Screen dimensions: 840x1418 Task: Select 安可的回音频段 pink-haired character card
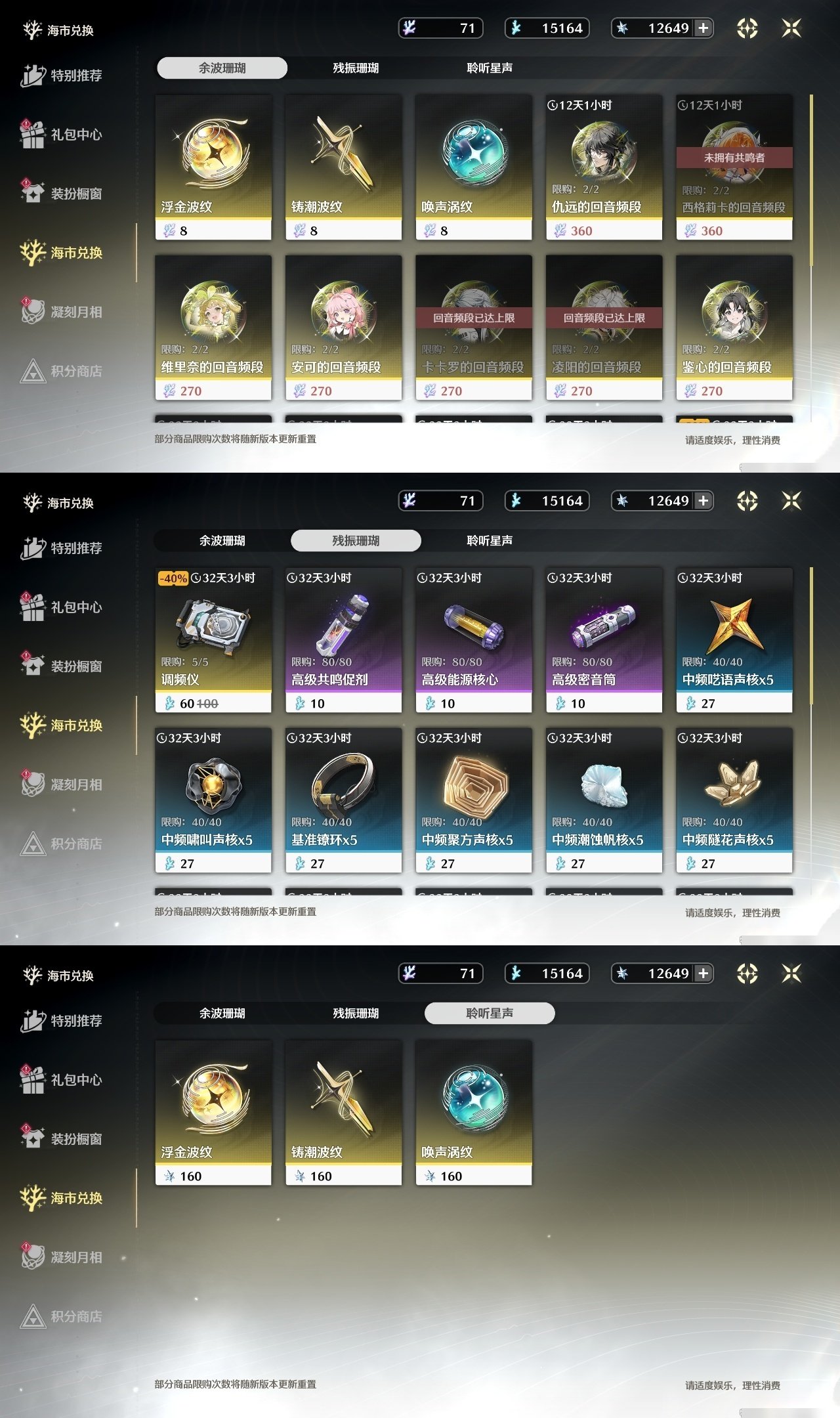pyautogui.click(x=343, y=328)
